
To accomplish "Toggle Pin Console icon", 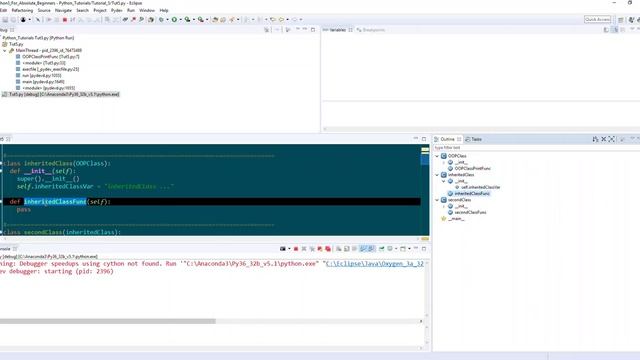I will click(x=381, y=249).
